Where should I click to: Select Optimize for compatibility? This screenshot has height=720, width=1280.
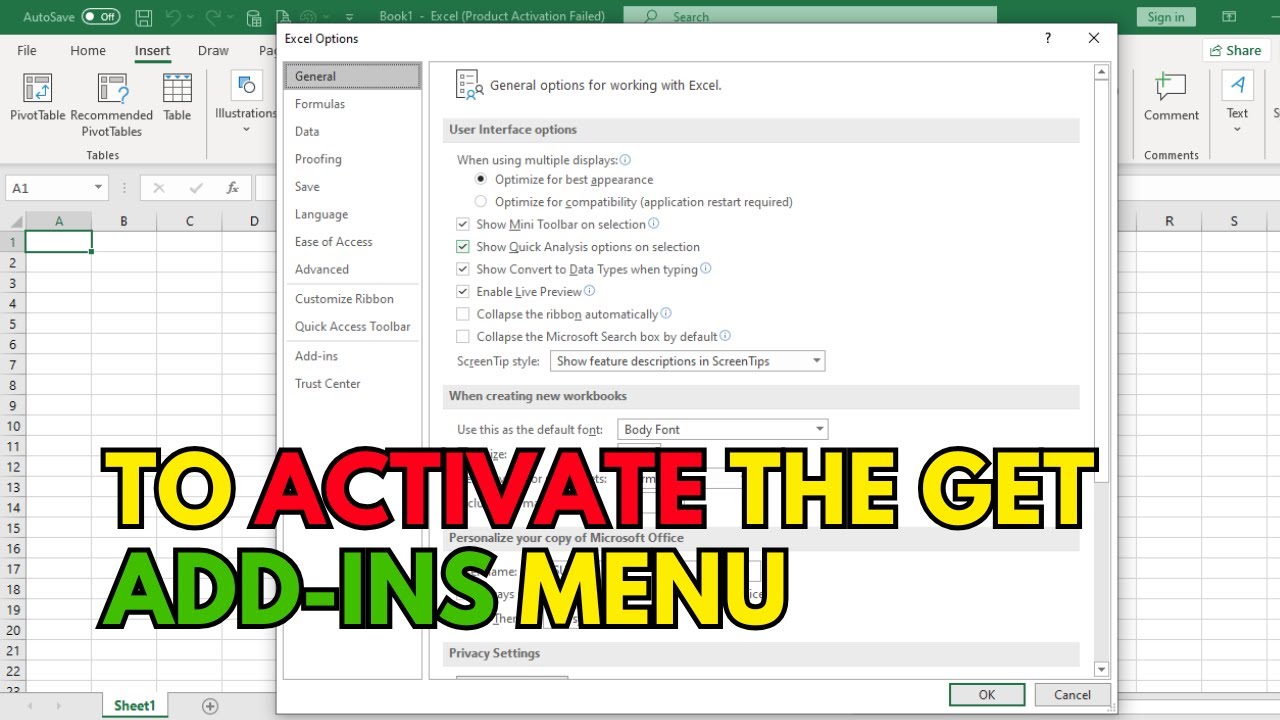tap(481, 202)
